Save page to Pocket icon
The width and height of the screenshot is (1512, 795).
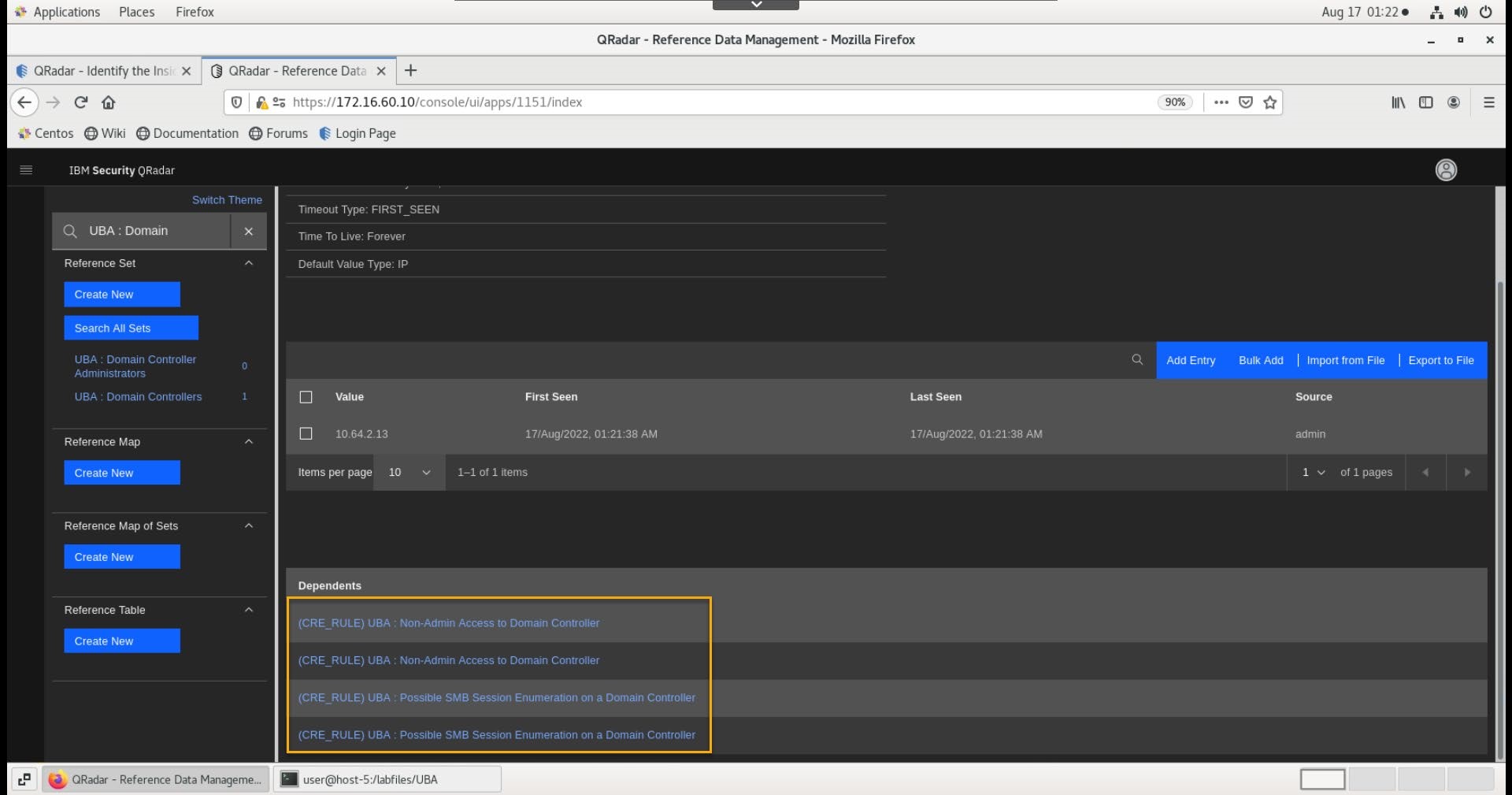click(1246, 102)
